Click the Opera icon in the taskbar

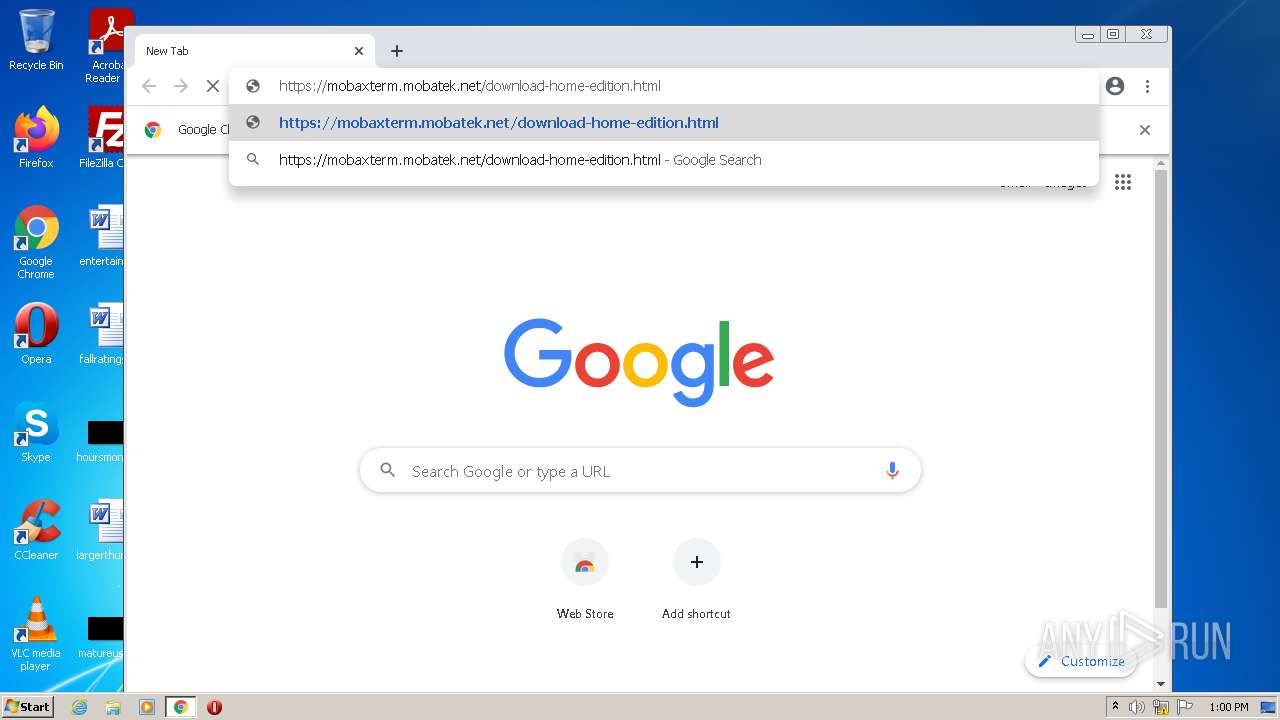[x=214, y=707]
